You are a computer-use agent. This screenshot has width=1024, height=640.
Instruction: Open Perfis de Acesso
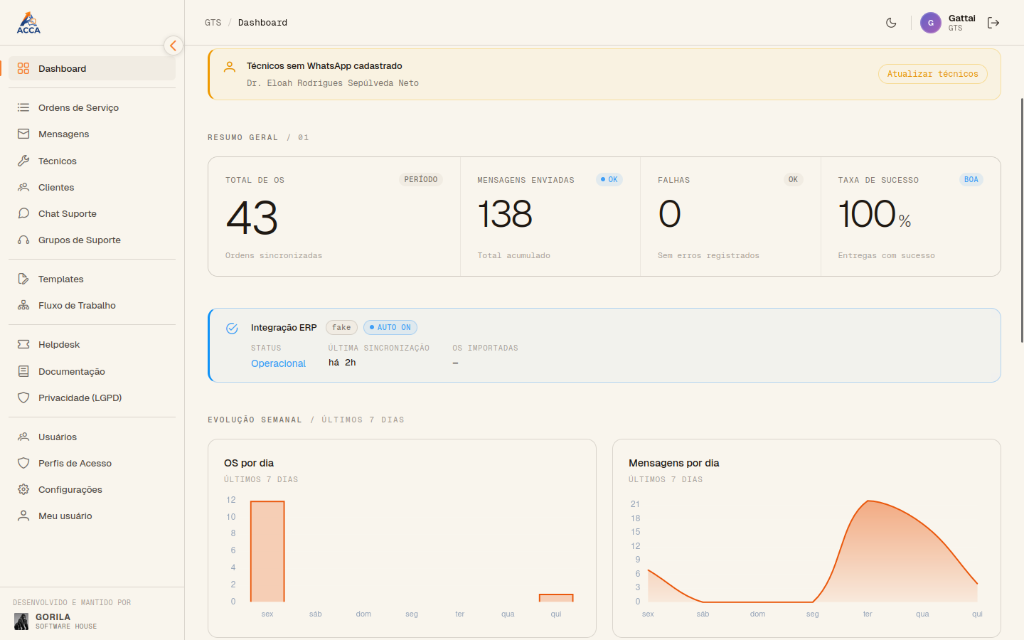(x=92, y=463)
